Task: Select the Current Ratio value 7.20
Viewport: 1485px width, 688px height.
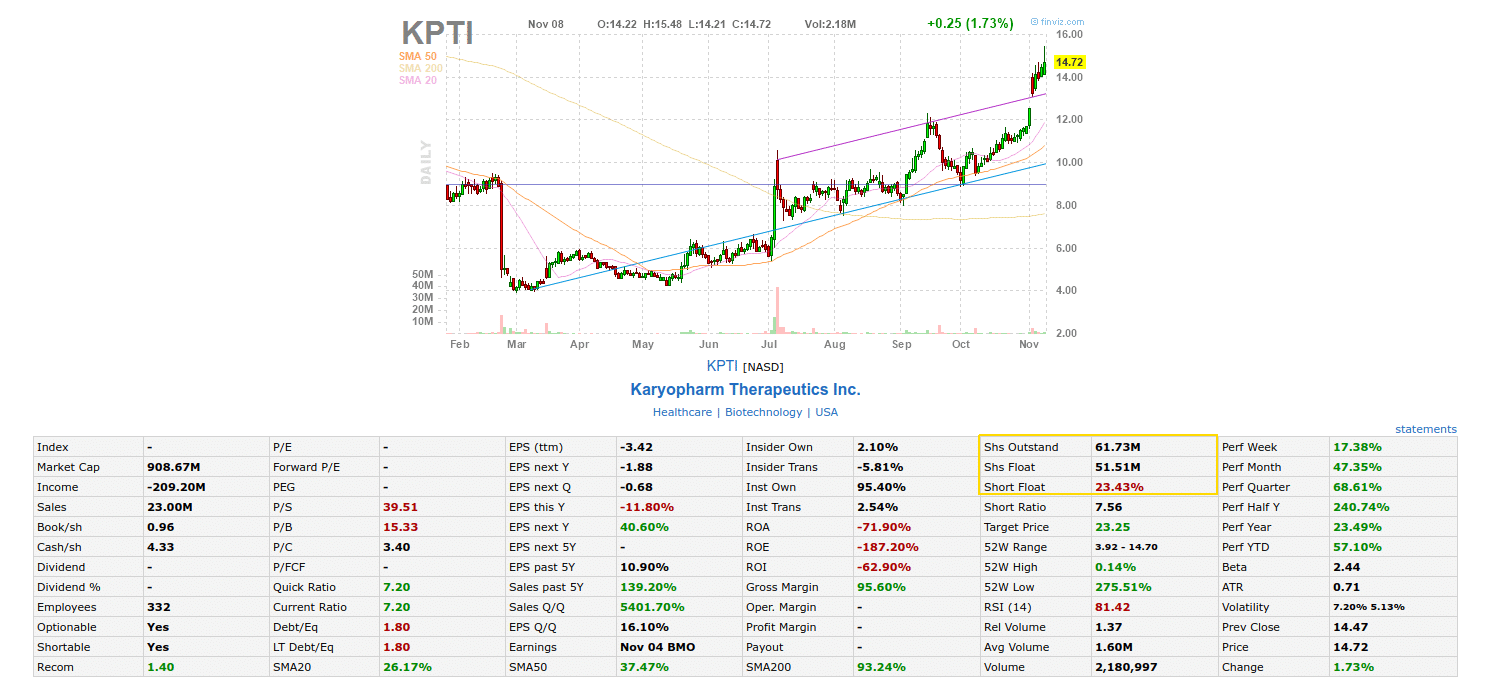Action: tap(396, 607)
